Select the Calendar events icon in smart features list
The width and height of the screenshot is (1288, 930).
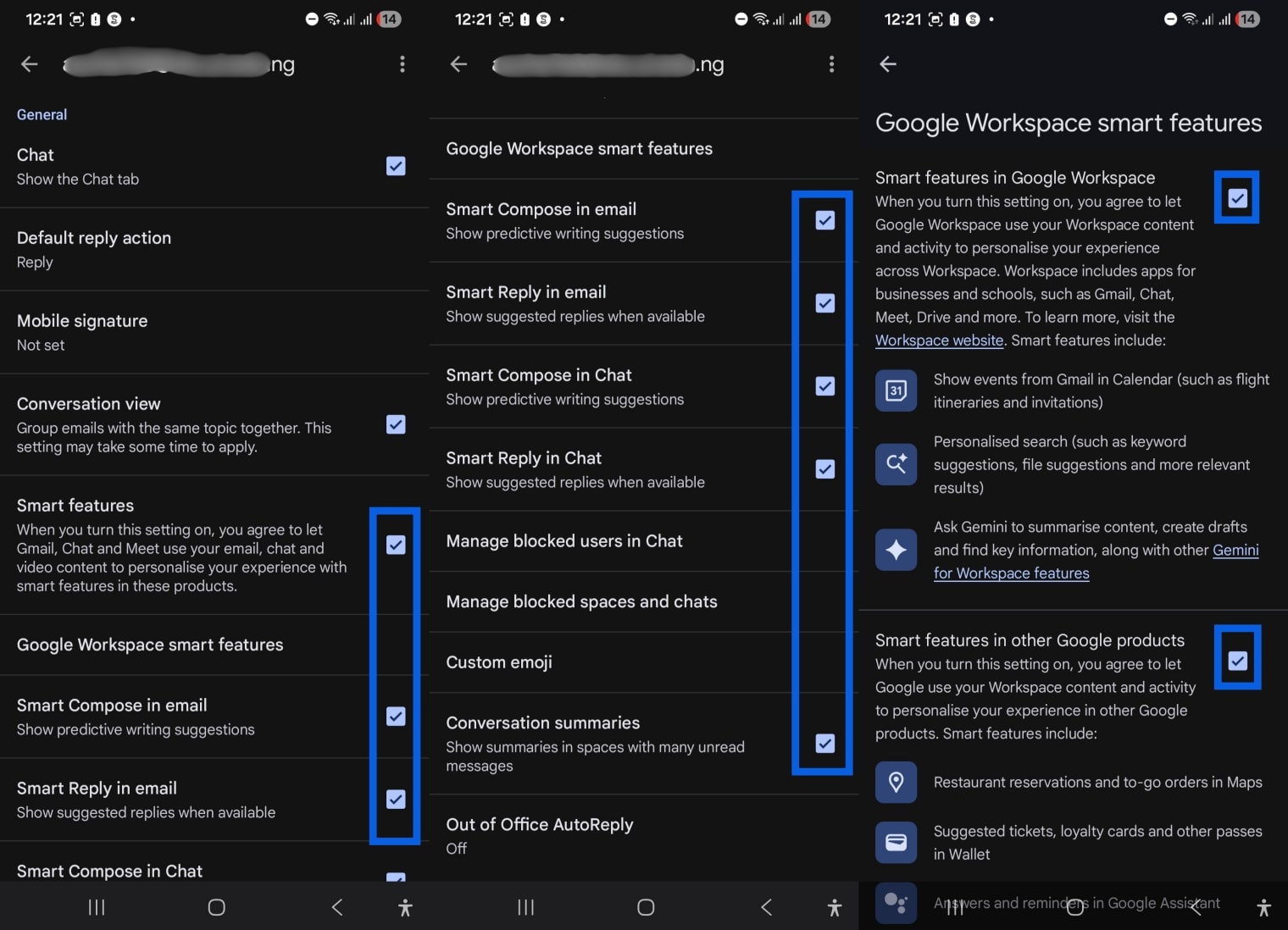point(896,390)
